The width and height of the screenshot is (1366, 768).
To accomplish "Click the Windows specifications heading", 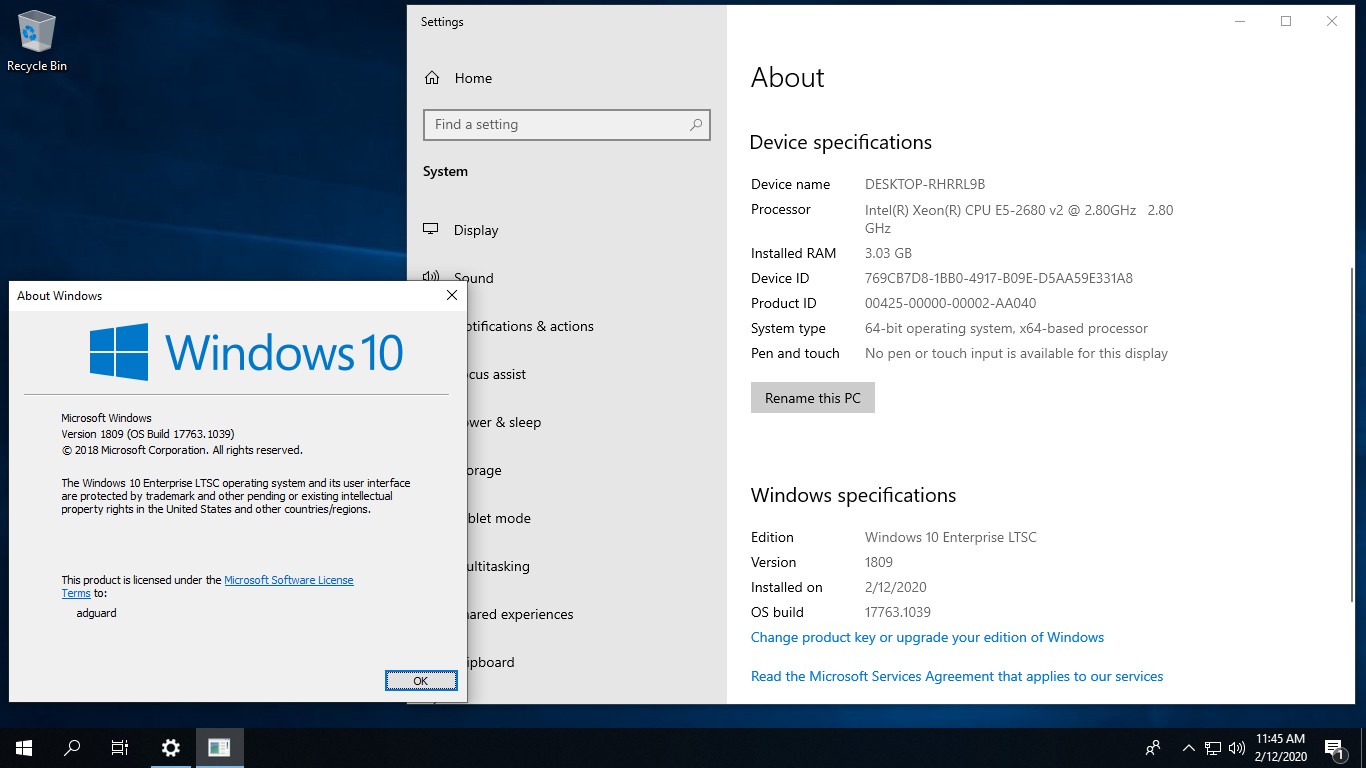I will [x=854, y=495].
